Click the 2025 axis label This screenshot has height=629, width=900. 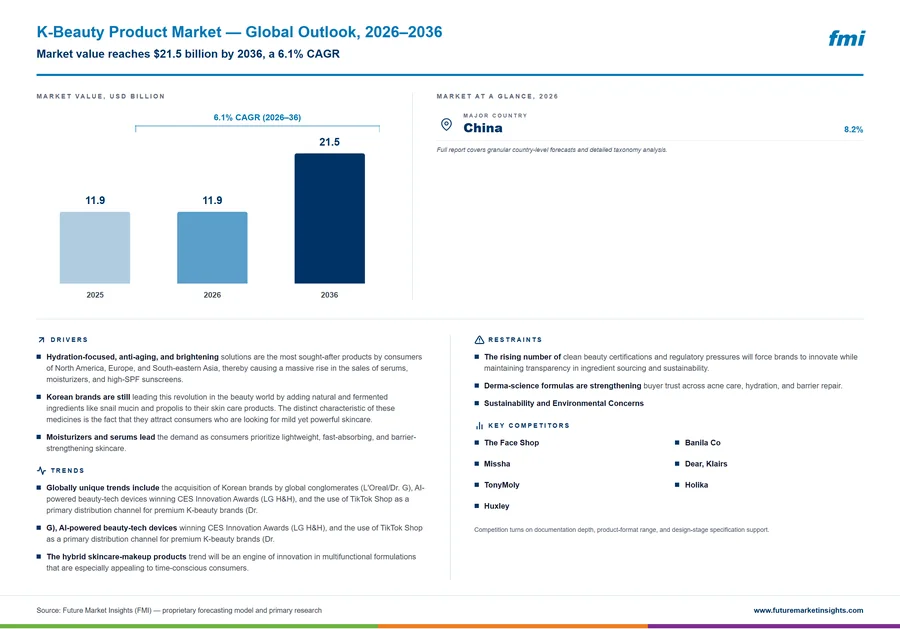95,295
